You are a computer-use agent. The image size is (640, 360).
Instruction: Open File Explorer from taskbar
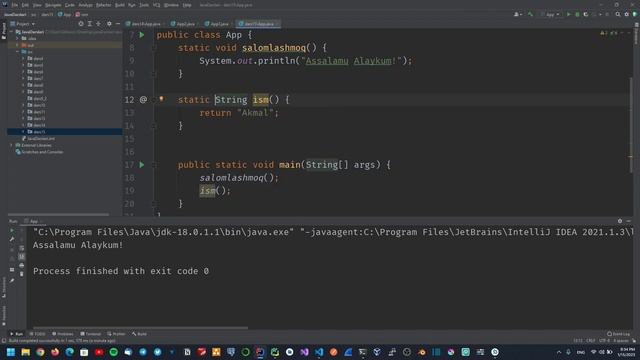click(x=26, y=352)
